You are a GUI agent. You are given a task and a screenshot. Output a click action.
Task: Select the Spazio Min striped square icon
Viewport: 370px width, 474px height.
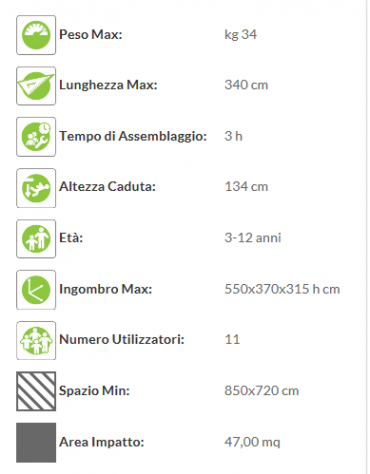[36, 391]
